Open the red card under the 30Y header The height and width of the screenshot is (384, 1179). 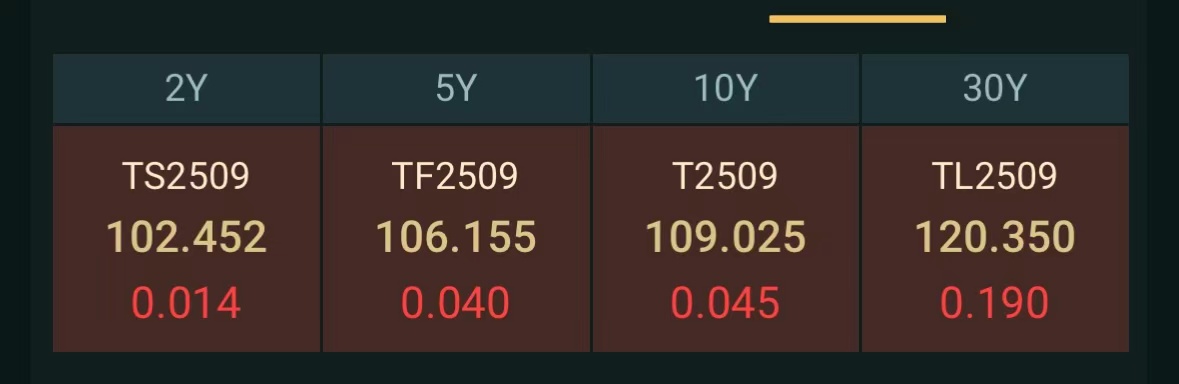pyautogui.click(x=995, y=238)
